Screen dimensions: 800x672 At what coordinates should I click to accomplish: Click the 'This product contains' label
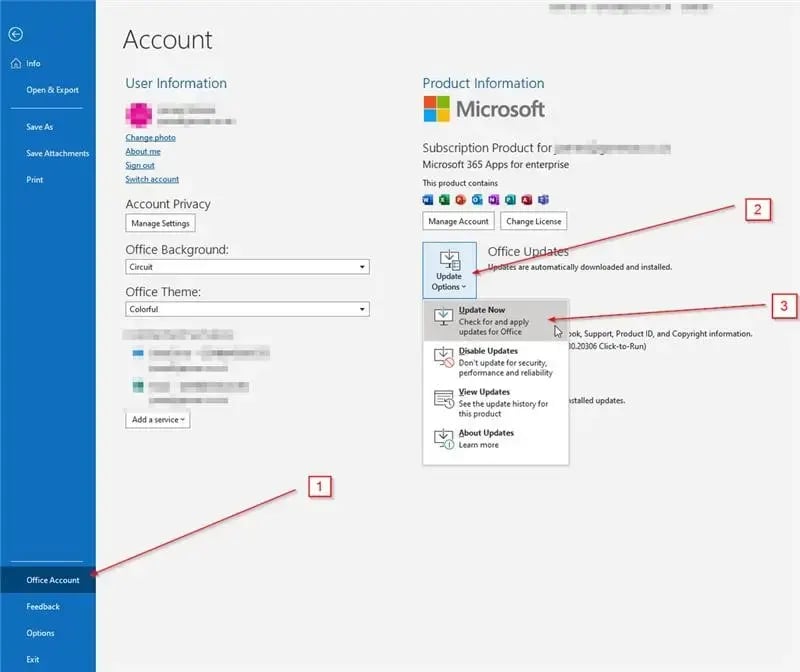[460, 183]
